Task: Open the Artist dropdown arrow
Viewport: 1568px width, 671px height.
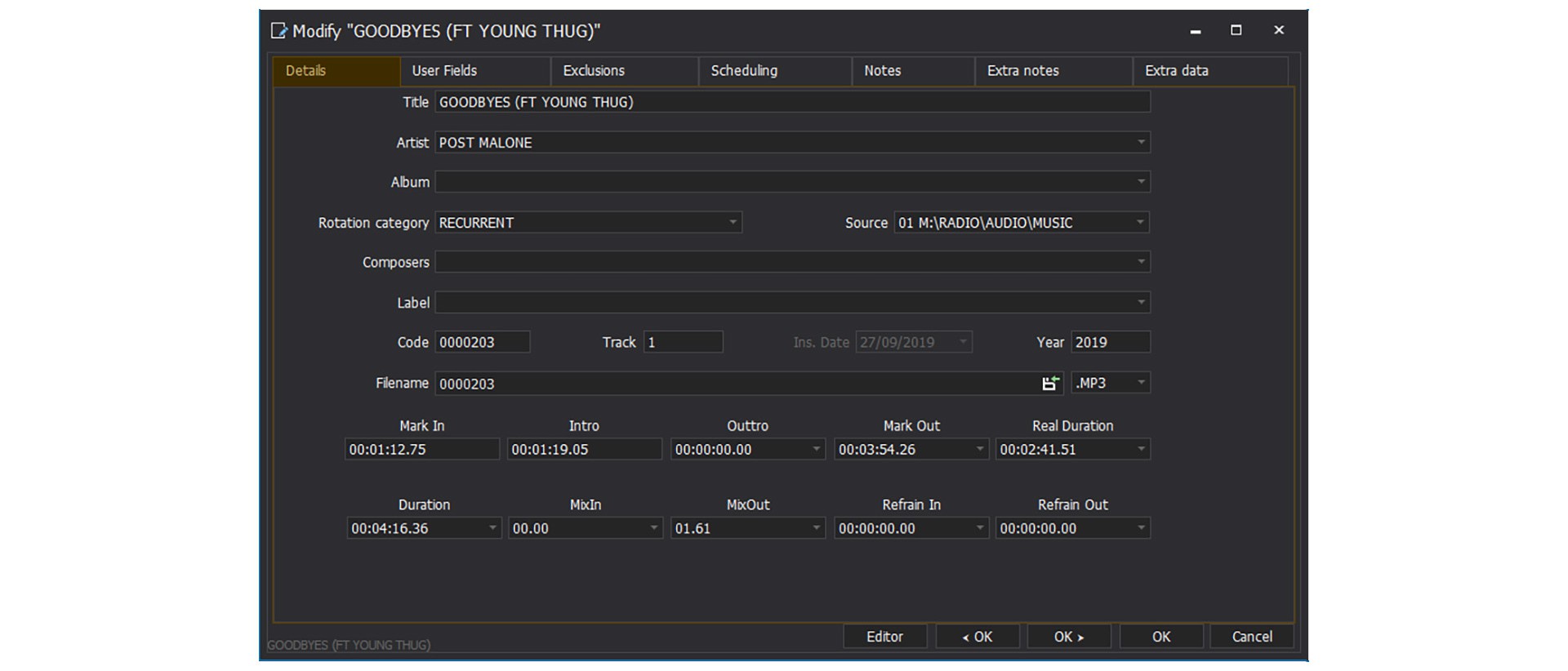Action: [x=1141, y=142]
